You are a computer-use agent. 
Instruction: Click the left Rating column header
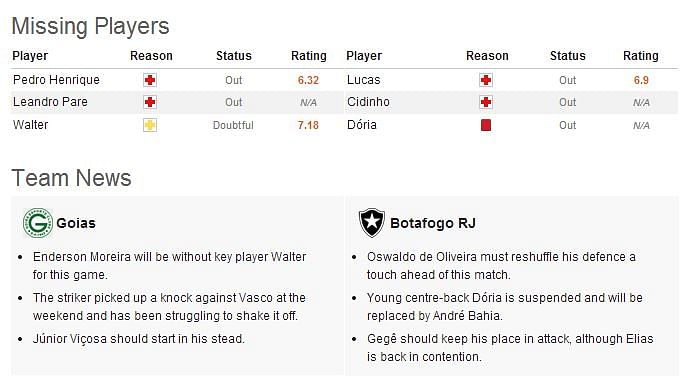pyautogui.click(x=309, y=56)
